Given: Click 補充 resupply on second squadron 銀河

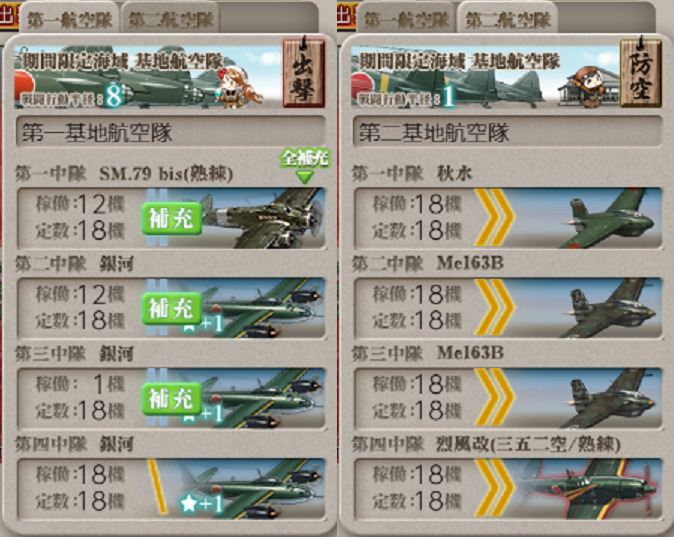Looking at the screenshot, I should tap(172, 309).
